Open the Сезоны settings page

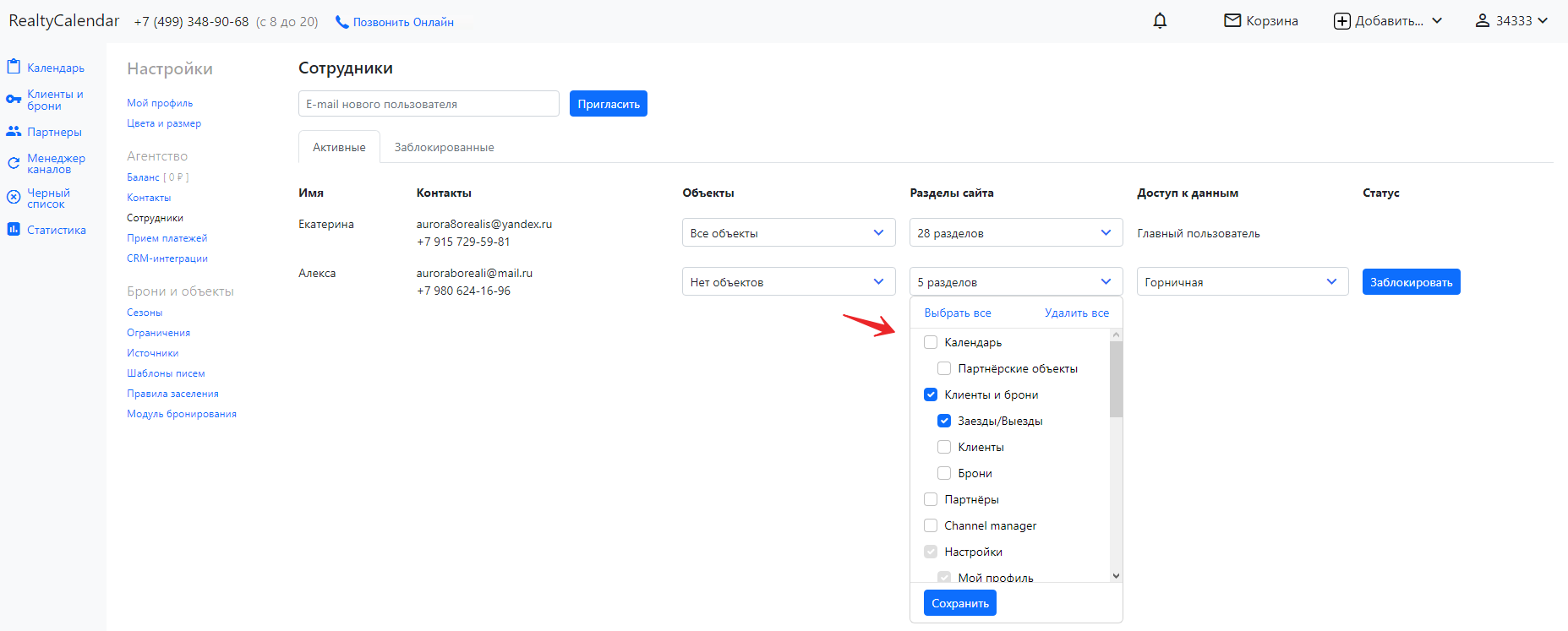click(x=145, y=313)
